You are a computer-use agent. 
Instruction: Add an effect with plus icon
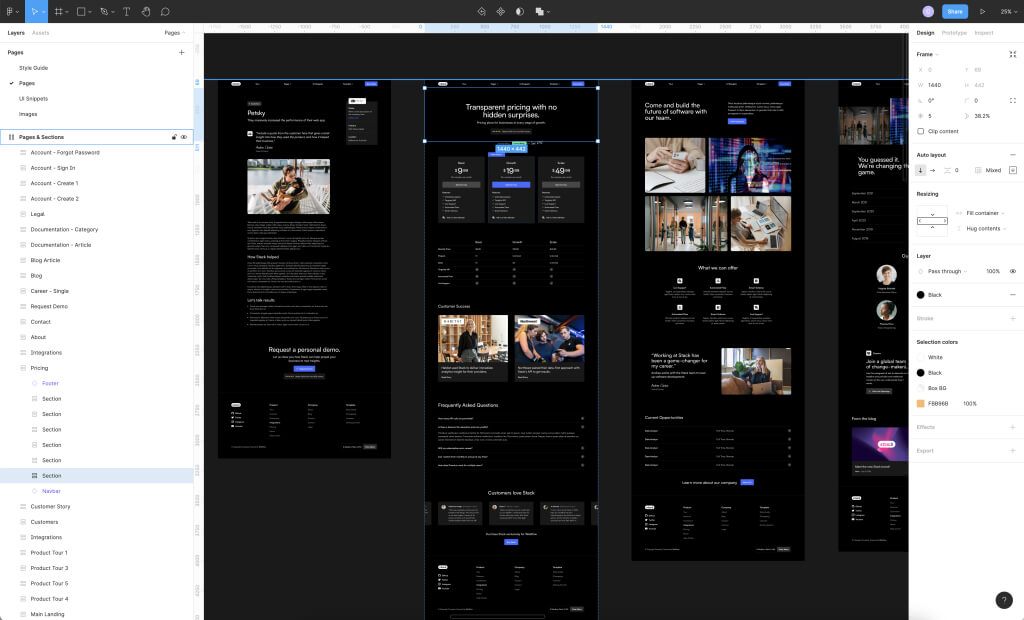pos(1012,427)
